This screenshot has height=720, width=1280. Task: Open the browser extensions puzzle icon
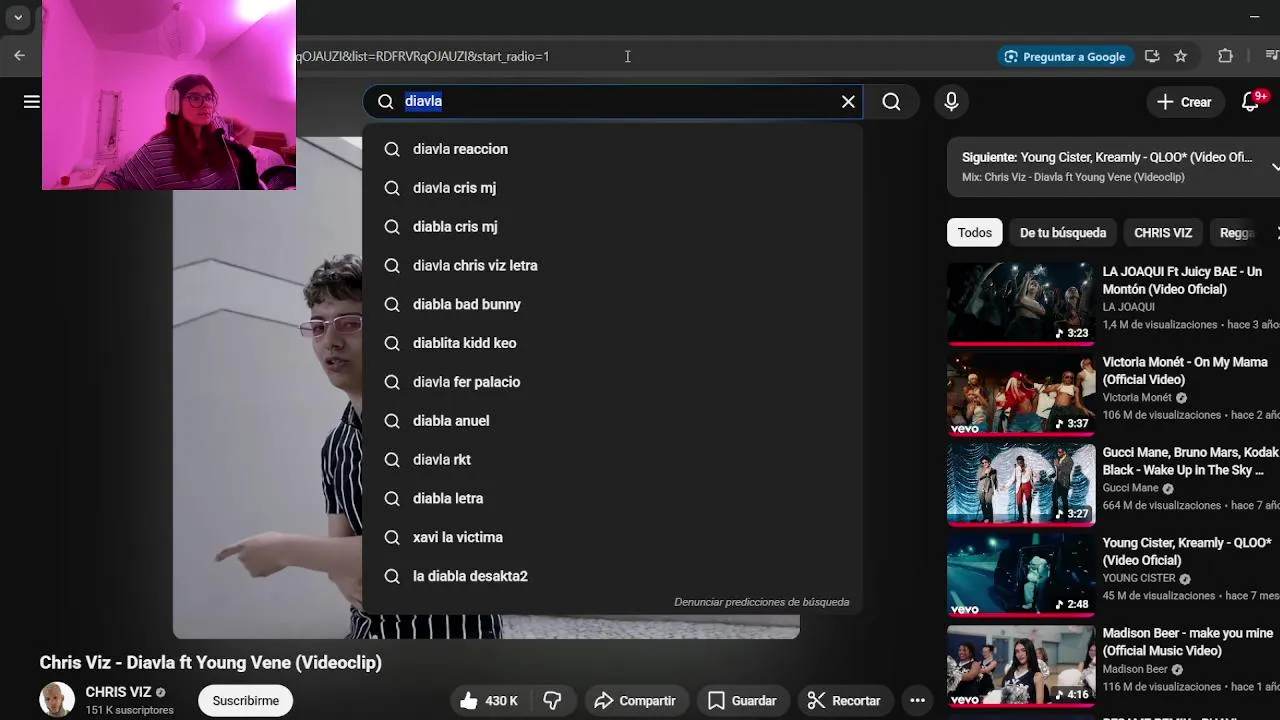[1226, 56]
